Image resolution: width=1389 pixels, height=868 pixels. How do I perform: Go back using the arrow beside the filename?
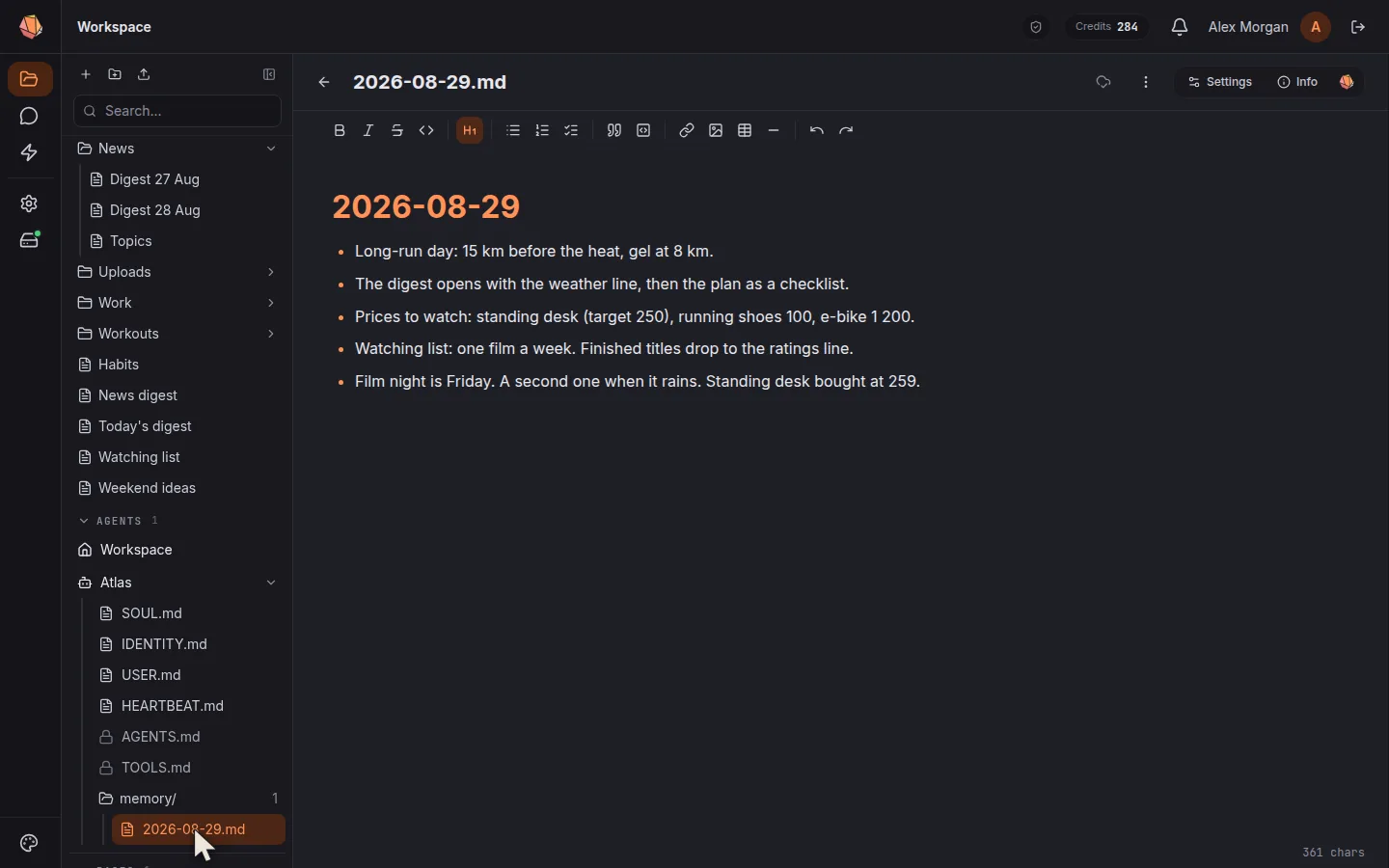click(x=324, y=82)
